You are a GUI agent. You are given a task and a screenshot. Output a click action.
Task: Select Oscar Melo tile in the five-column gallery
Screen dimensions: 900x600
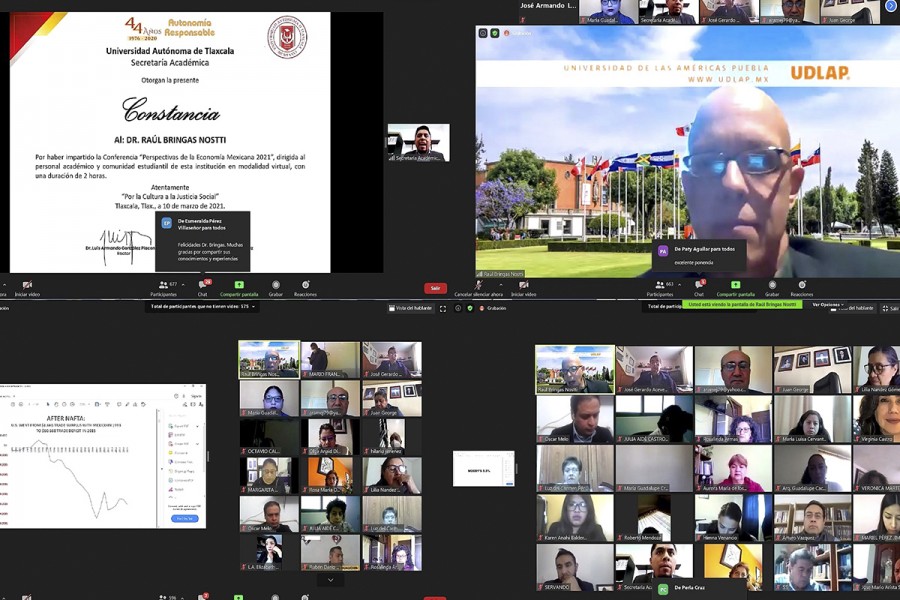tap(575, 419)
